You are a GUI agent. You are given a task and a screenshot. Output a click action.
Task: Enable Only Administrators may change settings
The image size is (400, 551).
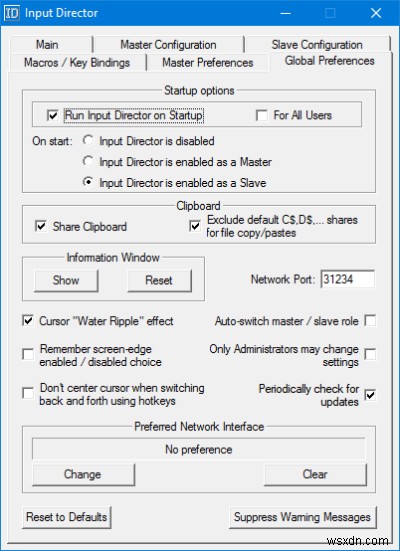(370, 354)
